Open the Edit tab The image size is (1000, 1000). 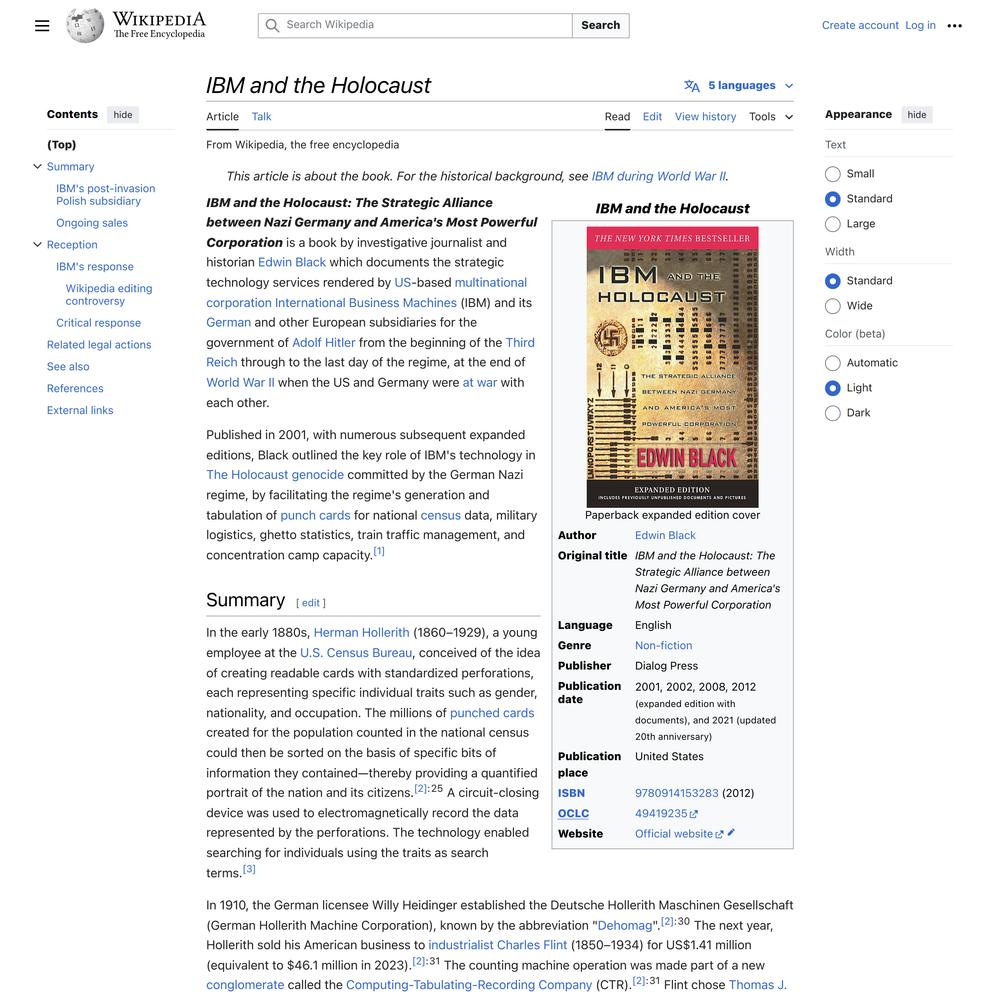click(652, 117)
